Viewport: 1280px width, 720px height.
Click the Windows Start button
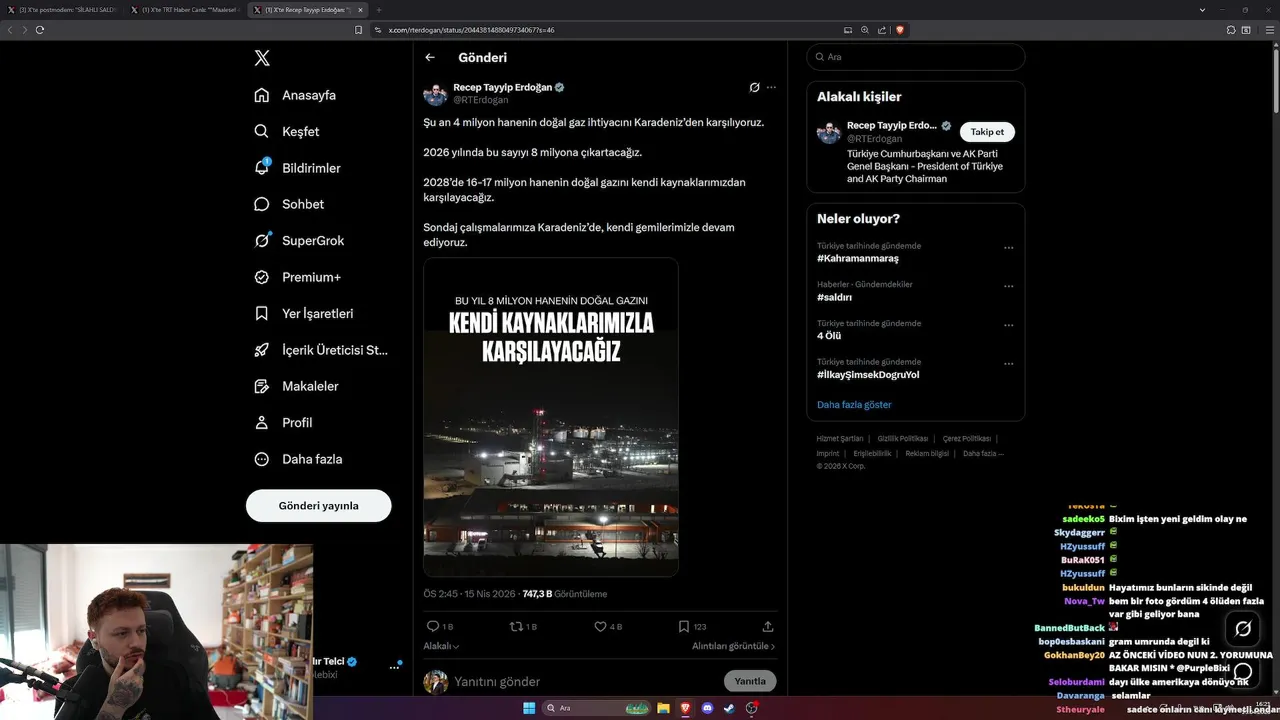click(529, 708)
